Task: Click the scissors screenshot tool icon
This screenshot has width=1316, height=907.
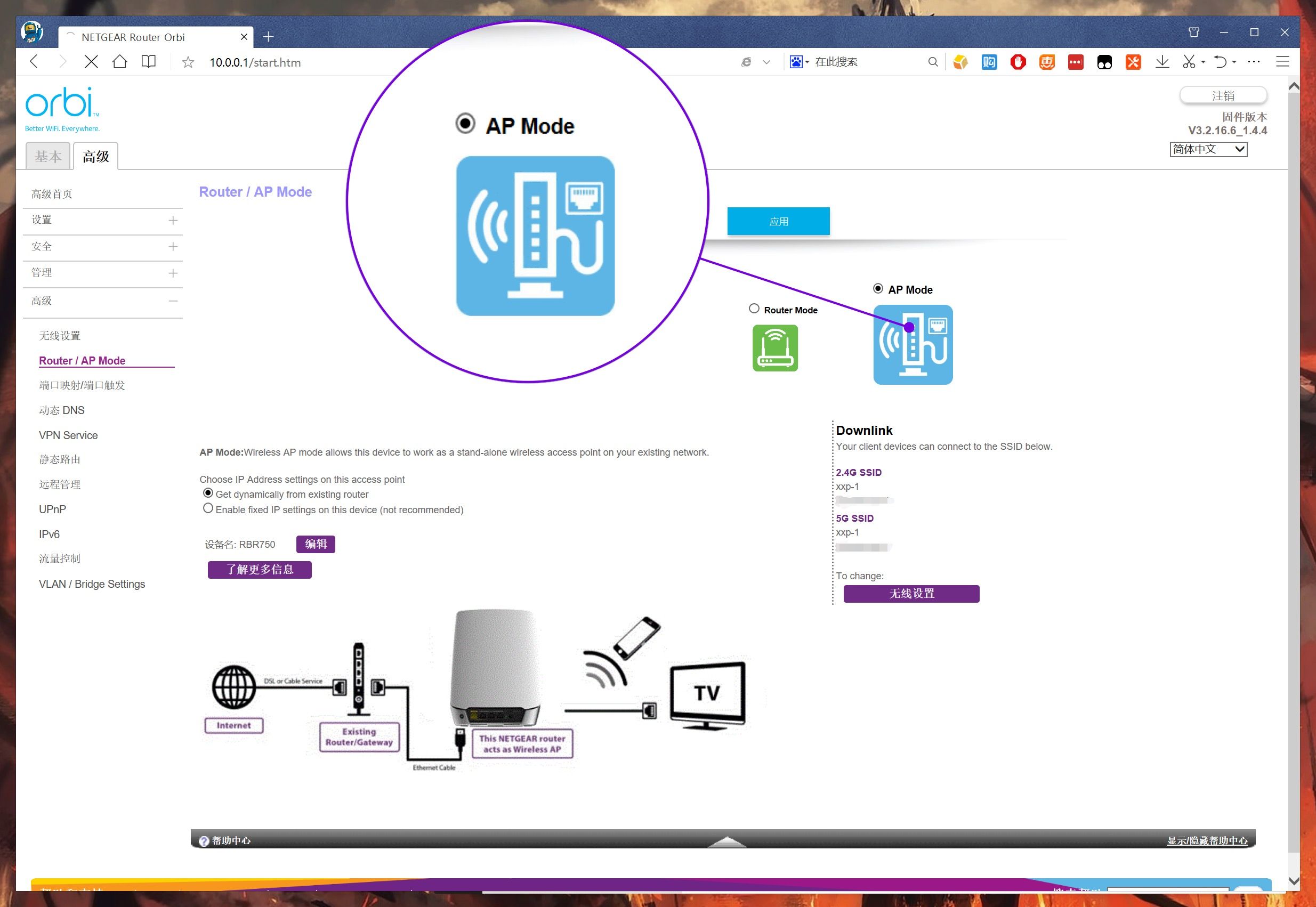Action: click(x=1189, y=61)
